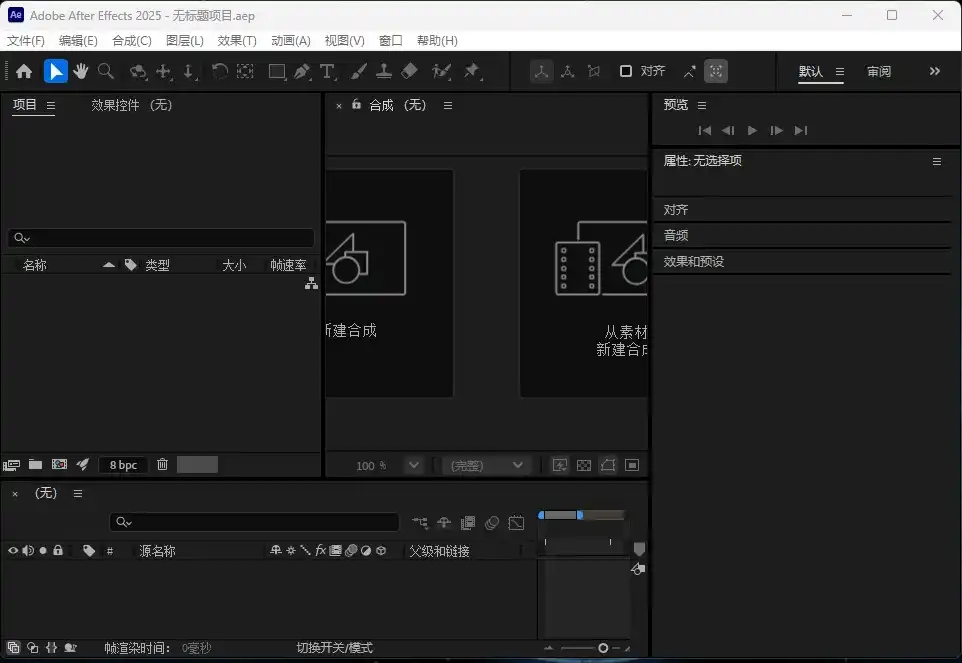Open a new folder in the Project panel
The width and height of the screenshot is (962, 663).
(35, 464)
